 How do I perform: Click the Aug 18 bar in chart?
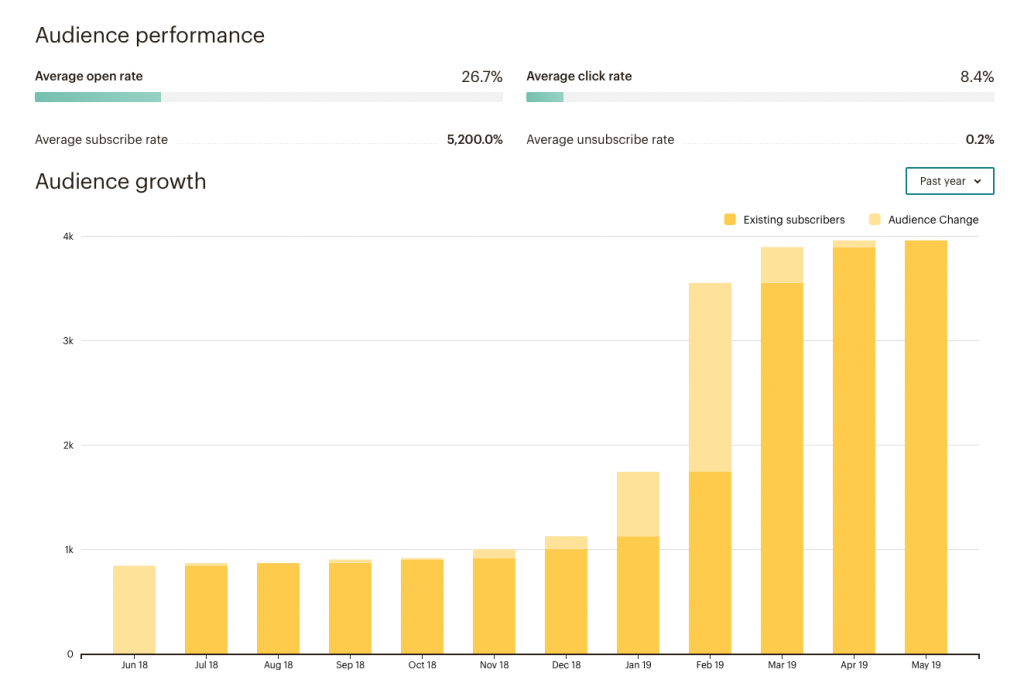pos(278,610)
